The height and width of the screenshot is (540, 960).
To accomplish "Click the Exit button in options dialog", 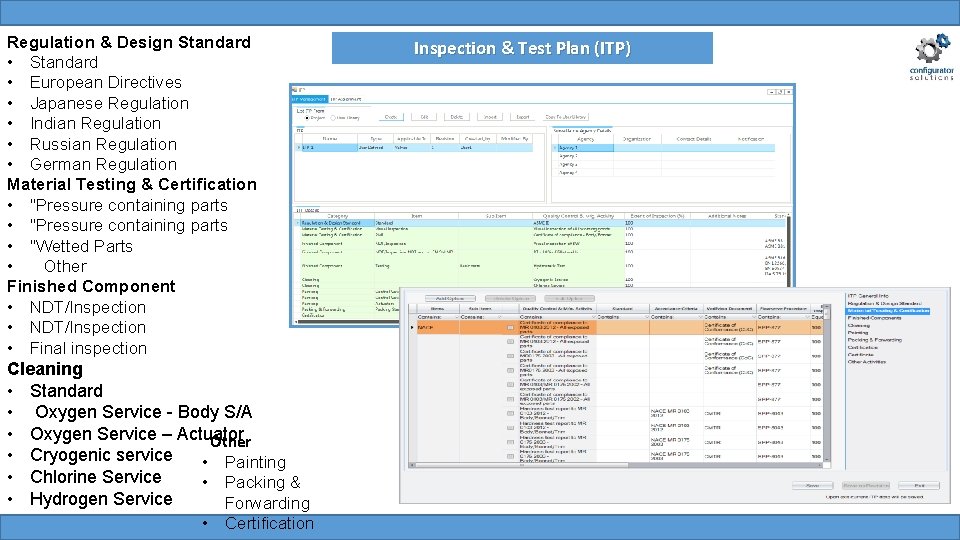I will [x=919, y=486].
